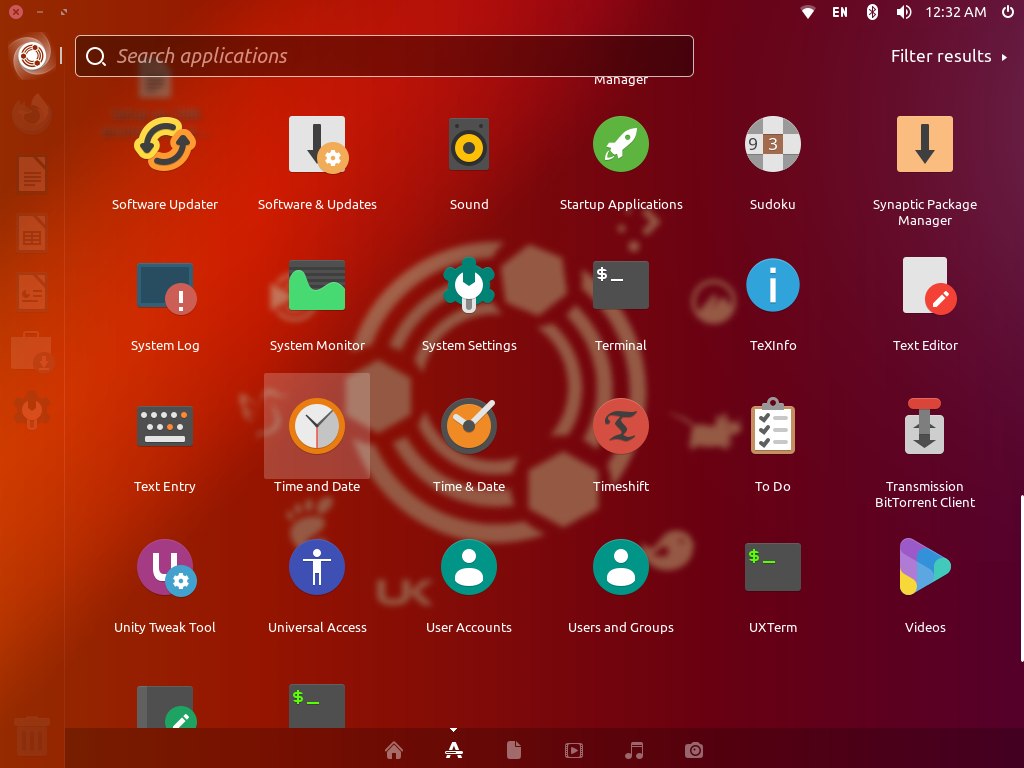Switch to the Photos lens
This screenshot has height=768, width=1024.
(694, 750)
